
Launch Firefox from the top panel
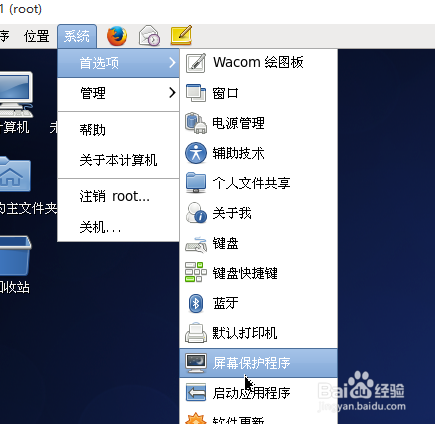click(x=117, y=36)
